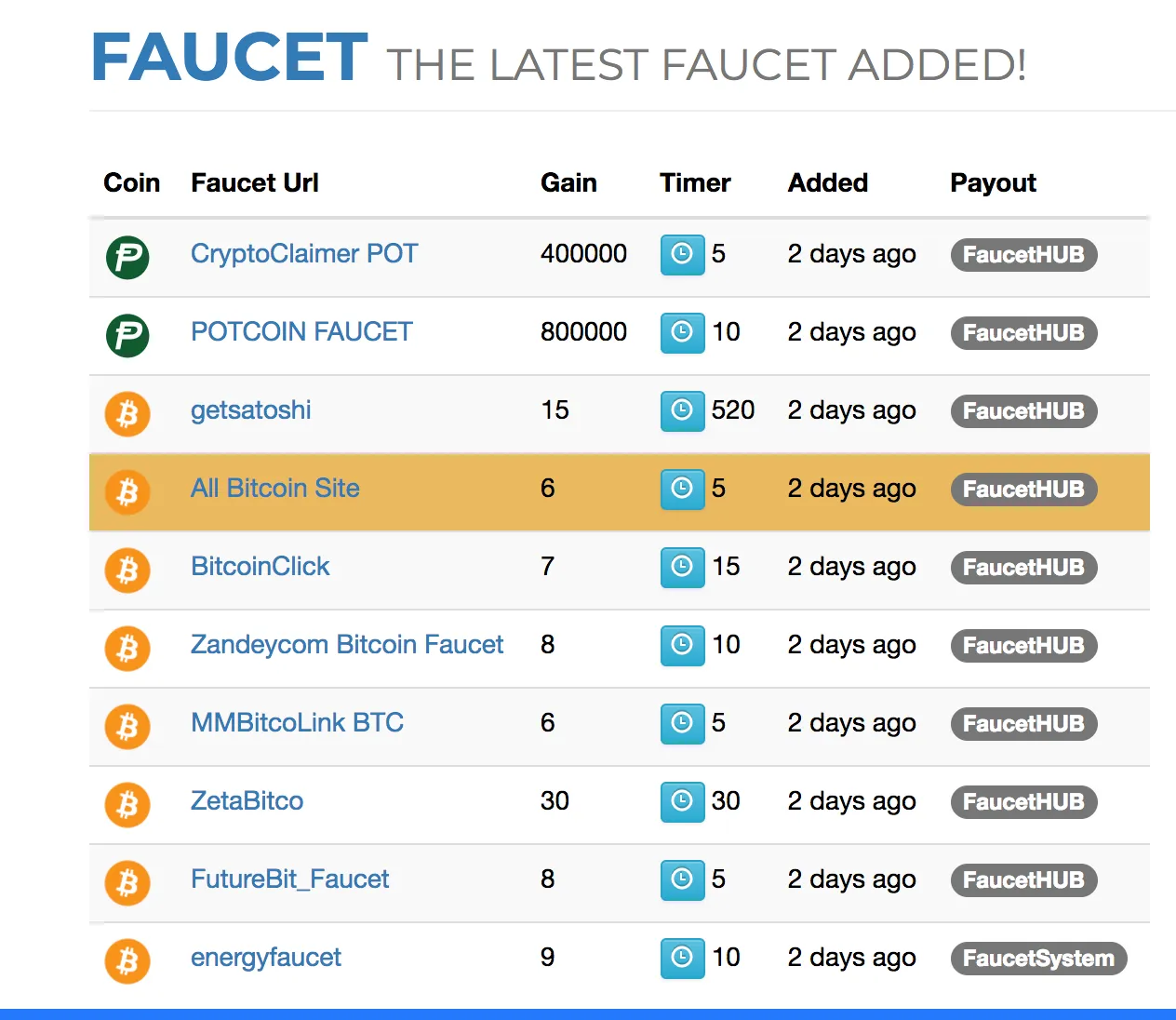Screen dimensions: 1176x1020
Task: Click the Timer column header
Action: [x=695, y=182]
